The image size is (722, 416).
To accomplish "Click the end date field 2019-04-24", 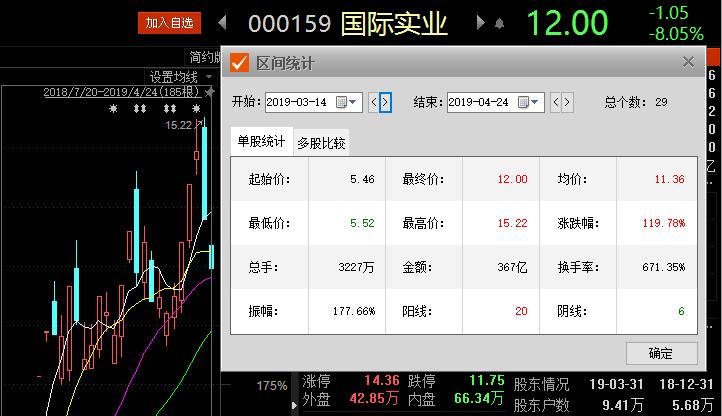I will tap(481, 102).
